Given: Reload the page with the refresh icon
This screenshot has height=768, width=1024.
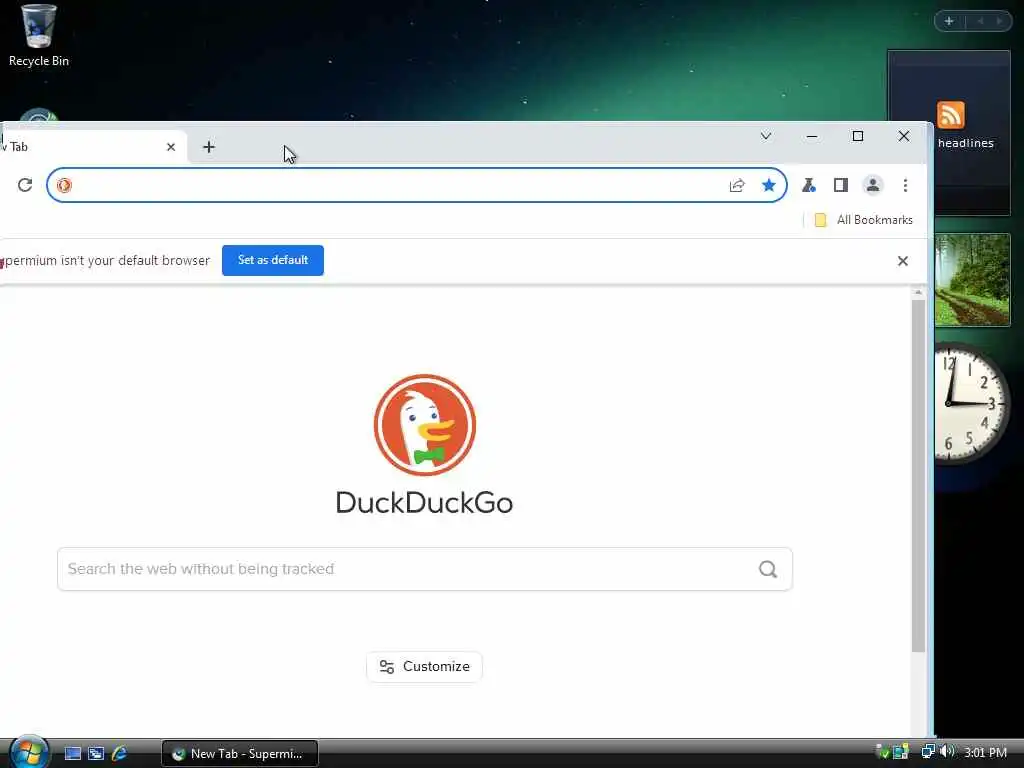Looking at the screenshot, I should (x=25, y=185).
